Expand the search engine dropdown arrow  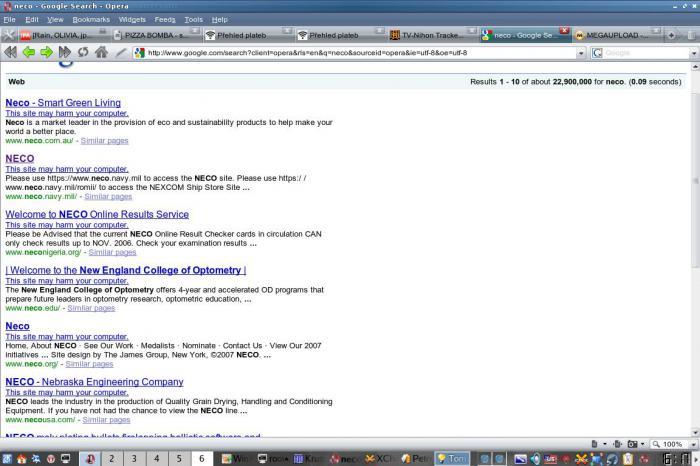tap(694, 53)
